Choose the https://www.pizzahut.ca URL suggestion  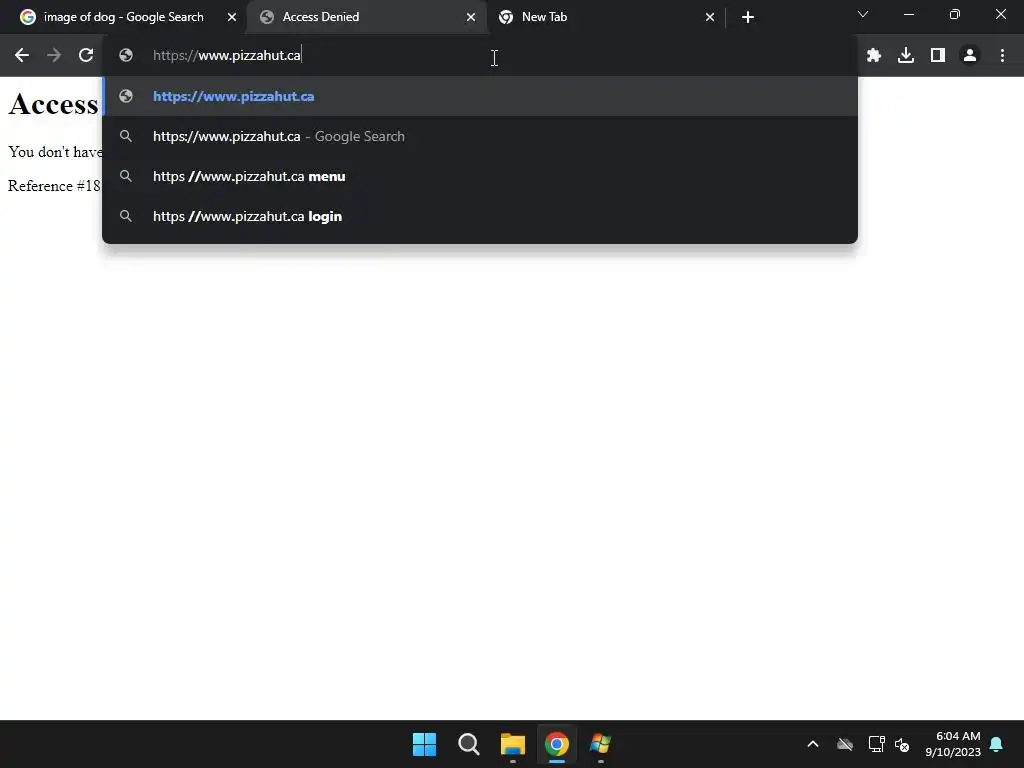click(480, 96)
